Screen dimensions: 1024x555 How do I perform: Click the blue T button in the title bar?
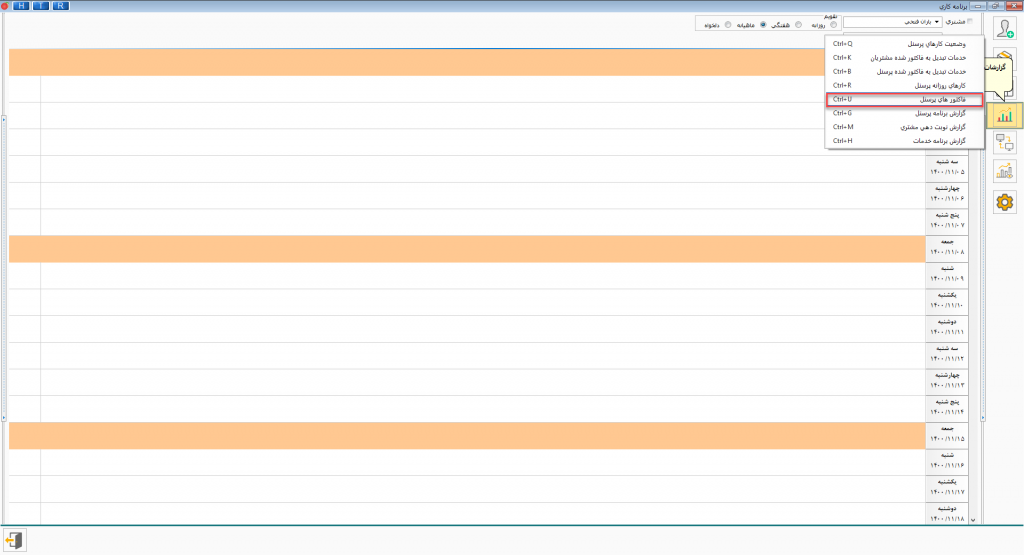[40, 6]
